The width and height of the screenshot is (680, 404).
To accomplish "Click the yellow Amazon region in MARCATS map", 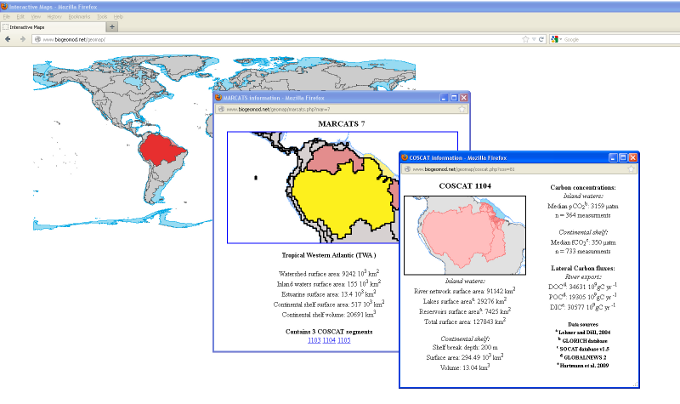I will (x=343, y=197).
